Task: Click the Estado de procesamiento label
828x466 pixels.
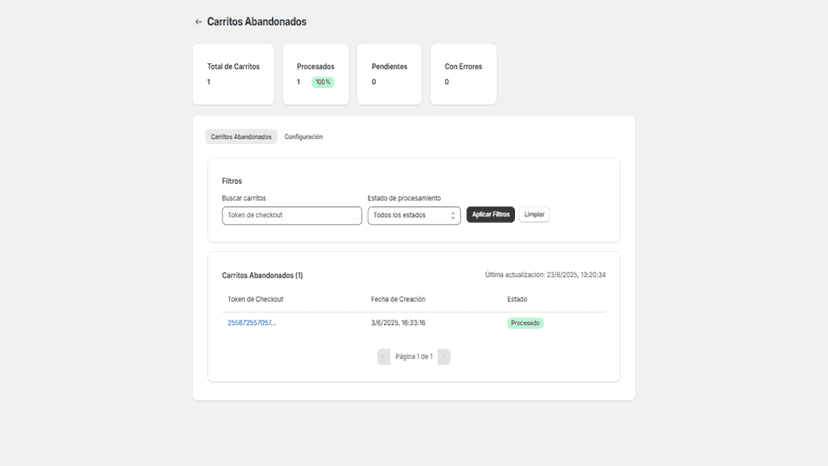Action: tap(404, 198)
